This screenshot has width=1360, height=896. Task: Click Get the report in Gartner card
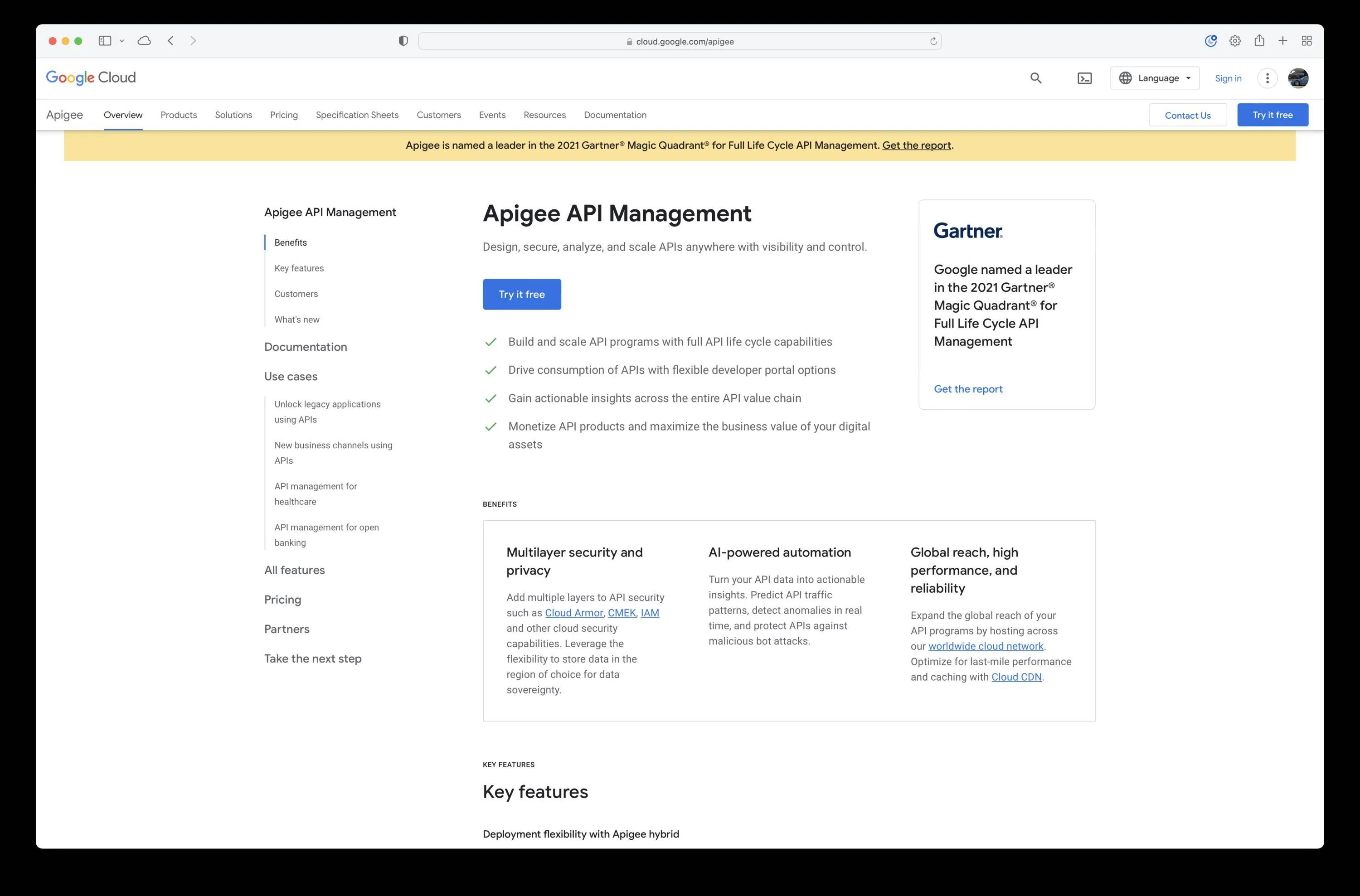click(x=968, y=389)
